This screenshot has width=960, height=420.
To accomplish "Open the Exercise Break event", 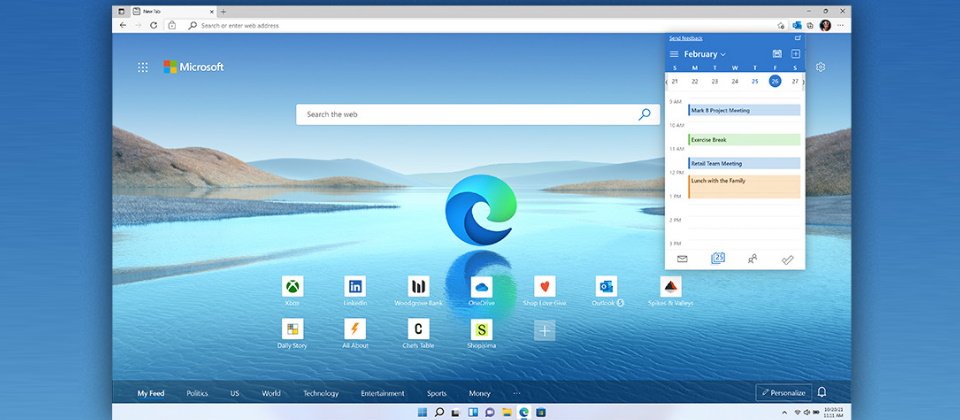I will point(744,140).
